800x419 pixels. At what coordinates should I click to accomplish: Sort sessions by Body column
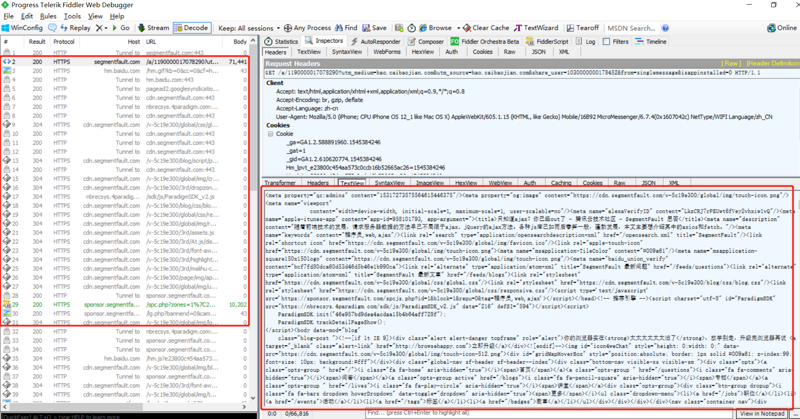click(x=240, y=42)
